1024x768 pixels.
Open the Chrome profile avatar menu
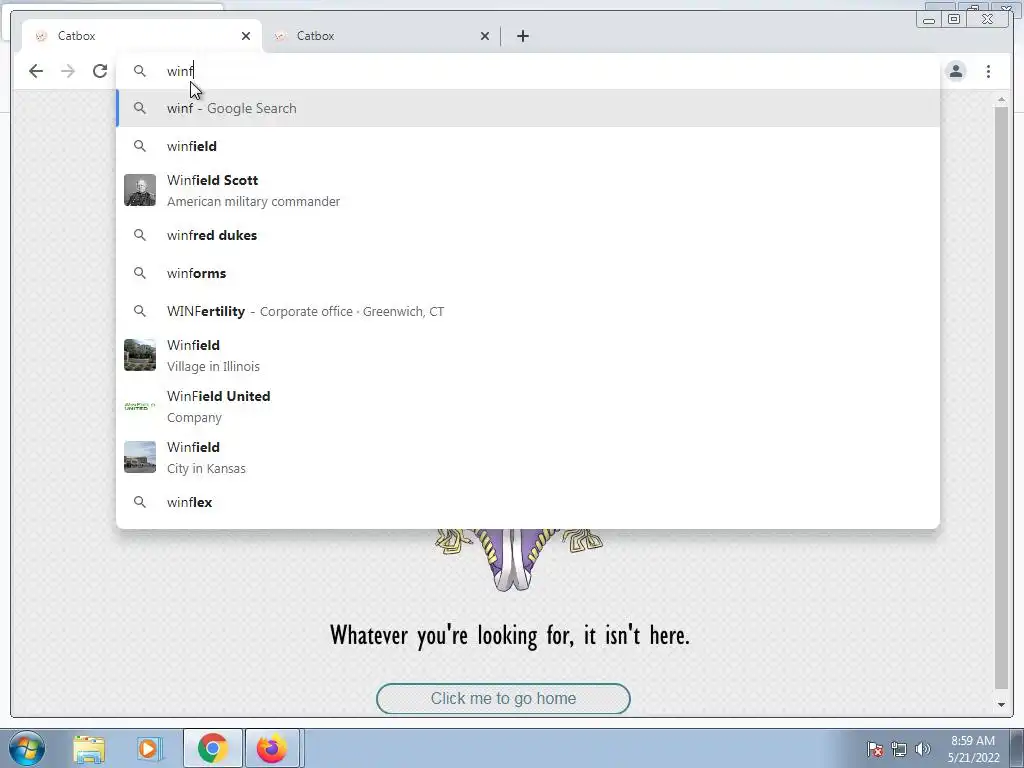tap(956, 71)
